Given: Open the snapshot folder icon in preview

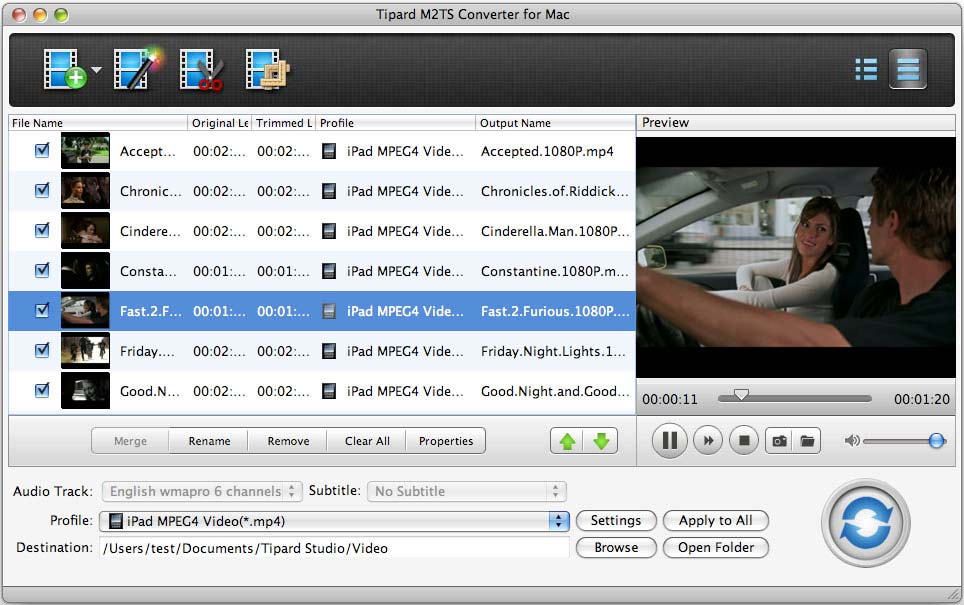Looking at the screenshot, I should (x=807, y=440).
